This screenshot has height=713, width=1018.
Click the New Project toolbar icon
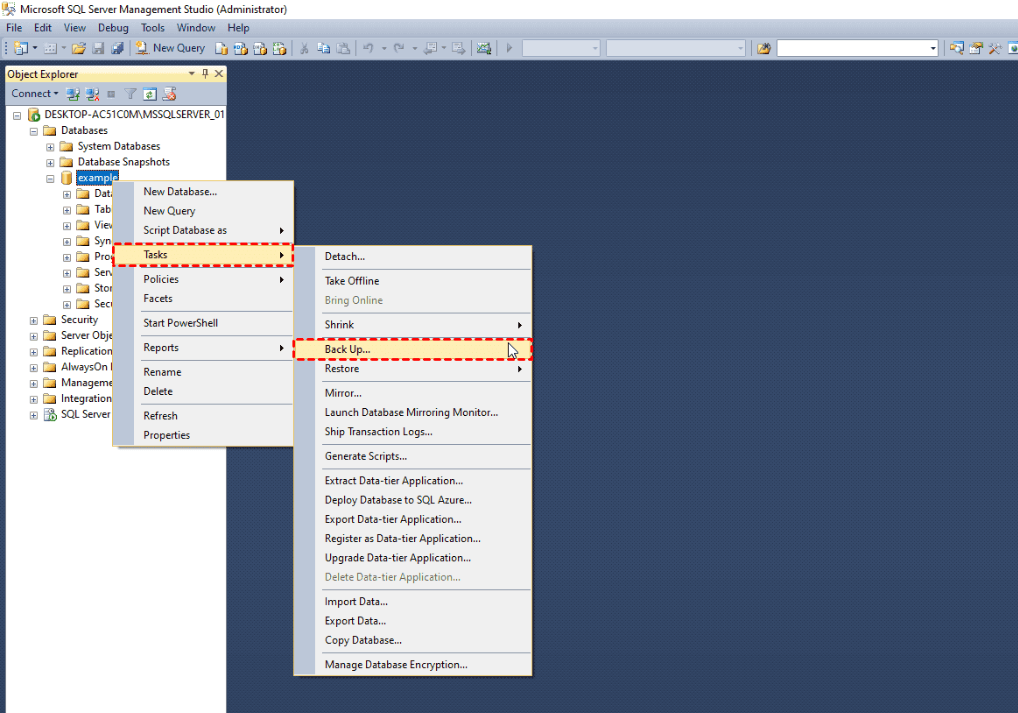pos(21,48)
